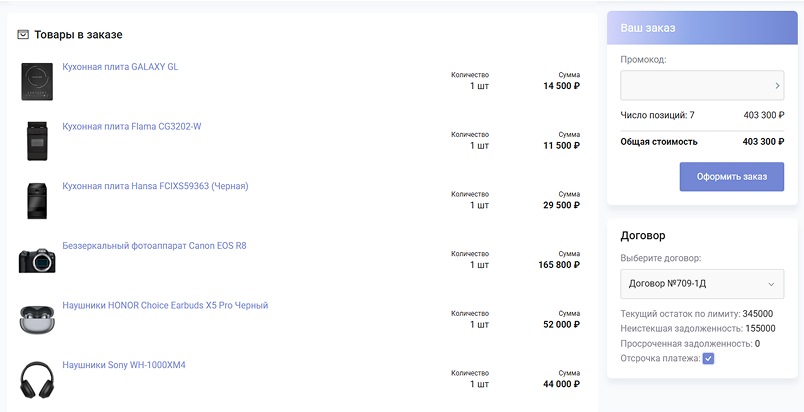The image size is (804, 412).
Task: Click inside the Промокод input field
Action: (x=695, y=86)
